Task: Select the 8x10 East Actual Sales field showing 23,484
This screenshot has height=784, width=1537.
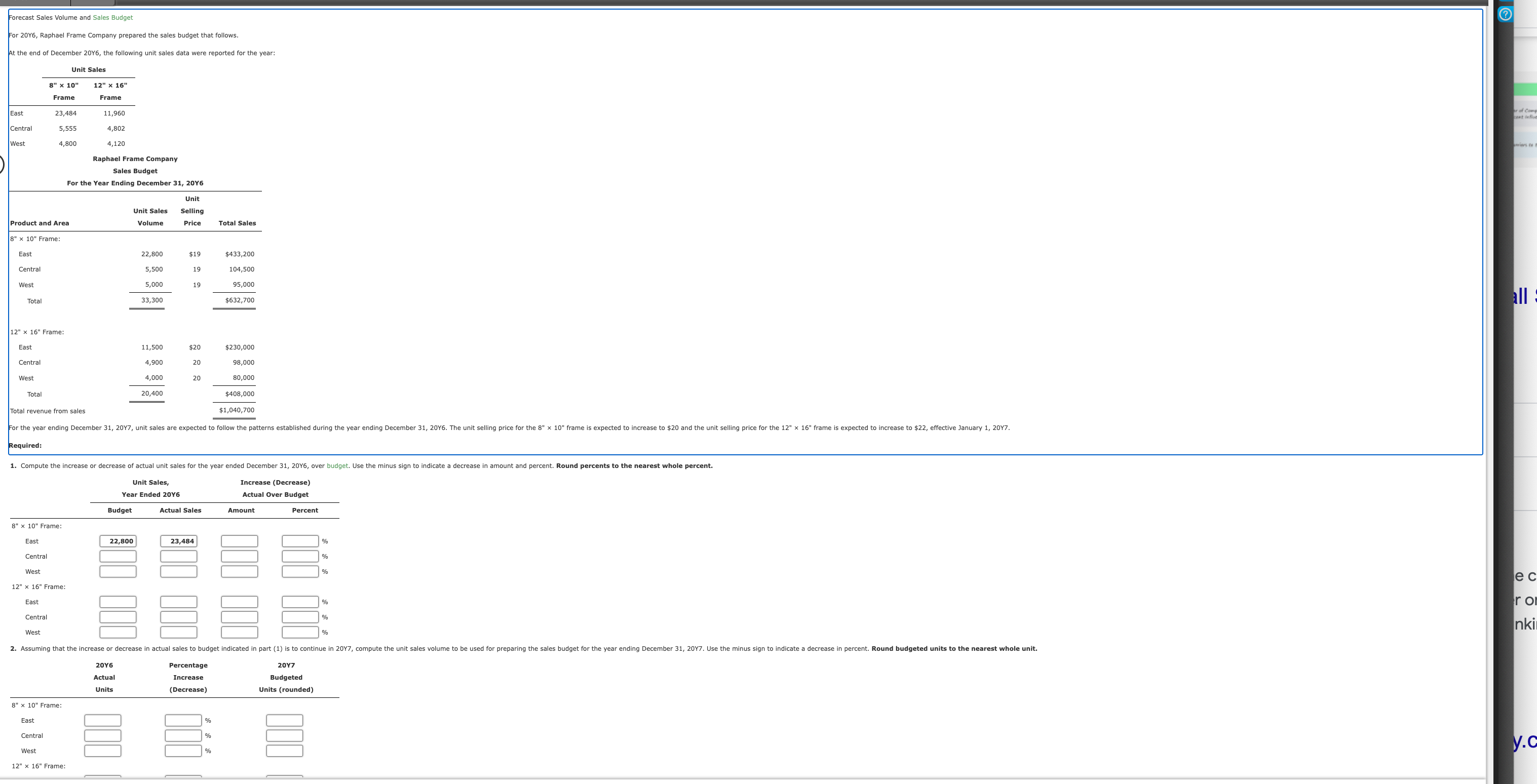Action: coord(178,540)
